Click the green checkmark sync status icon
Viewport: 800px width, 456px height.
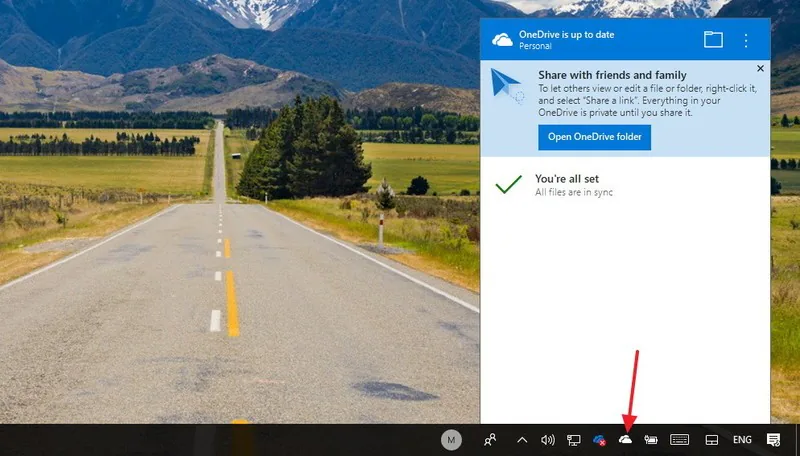[509, 185]
